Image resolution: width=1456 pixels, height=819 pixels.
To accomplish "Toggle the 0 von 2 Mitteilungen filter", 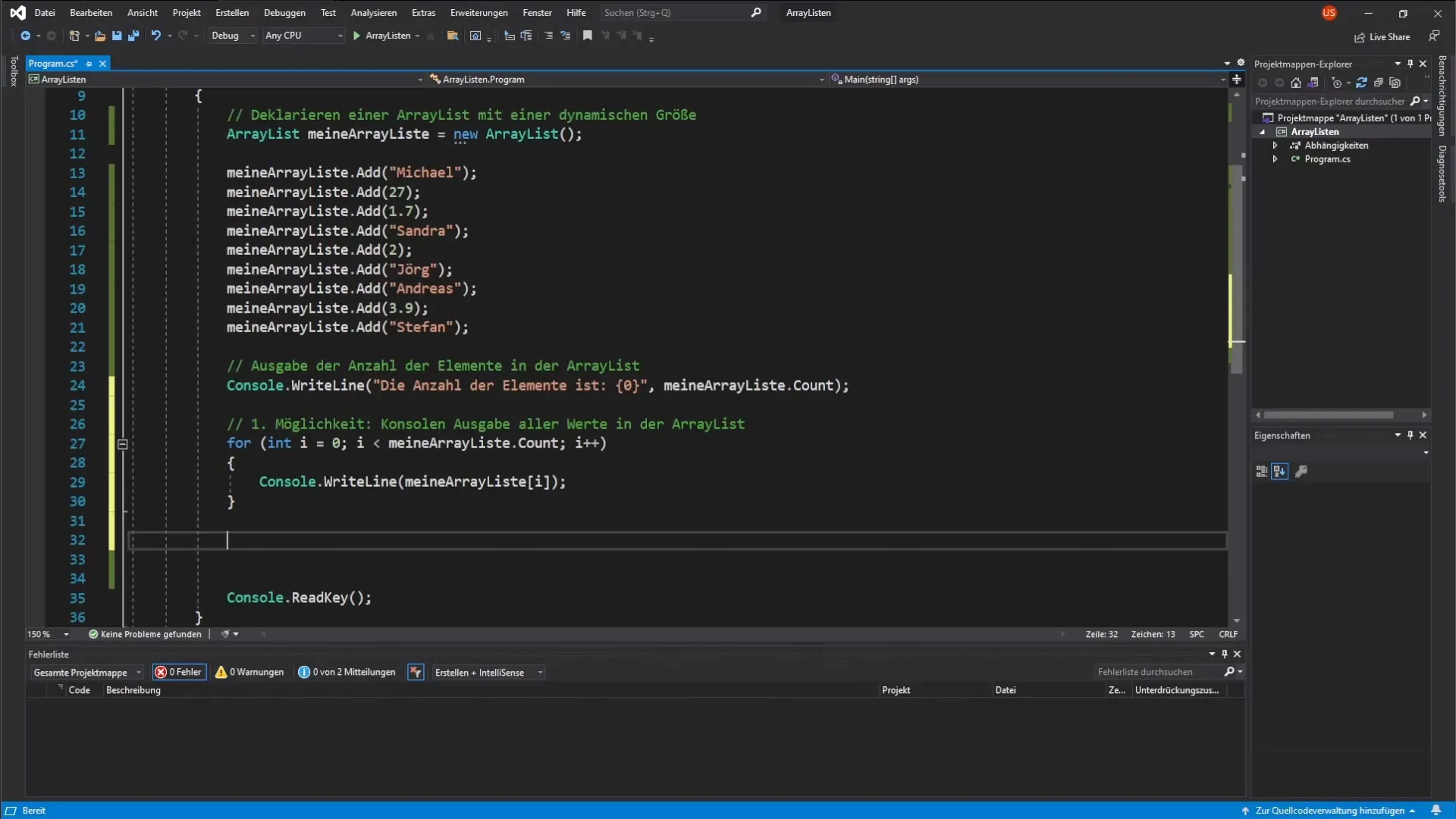I will coord(347,672).
